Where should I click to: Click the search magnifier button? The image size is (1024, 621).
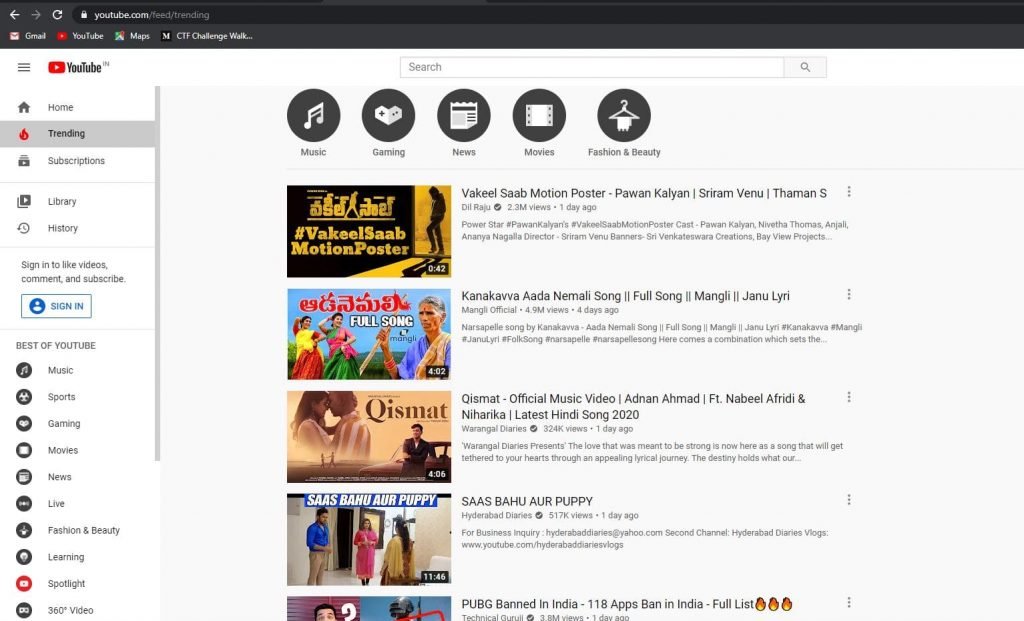(805, 67)
